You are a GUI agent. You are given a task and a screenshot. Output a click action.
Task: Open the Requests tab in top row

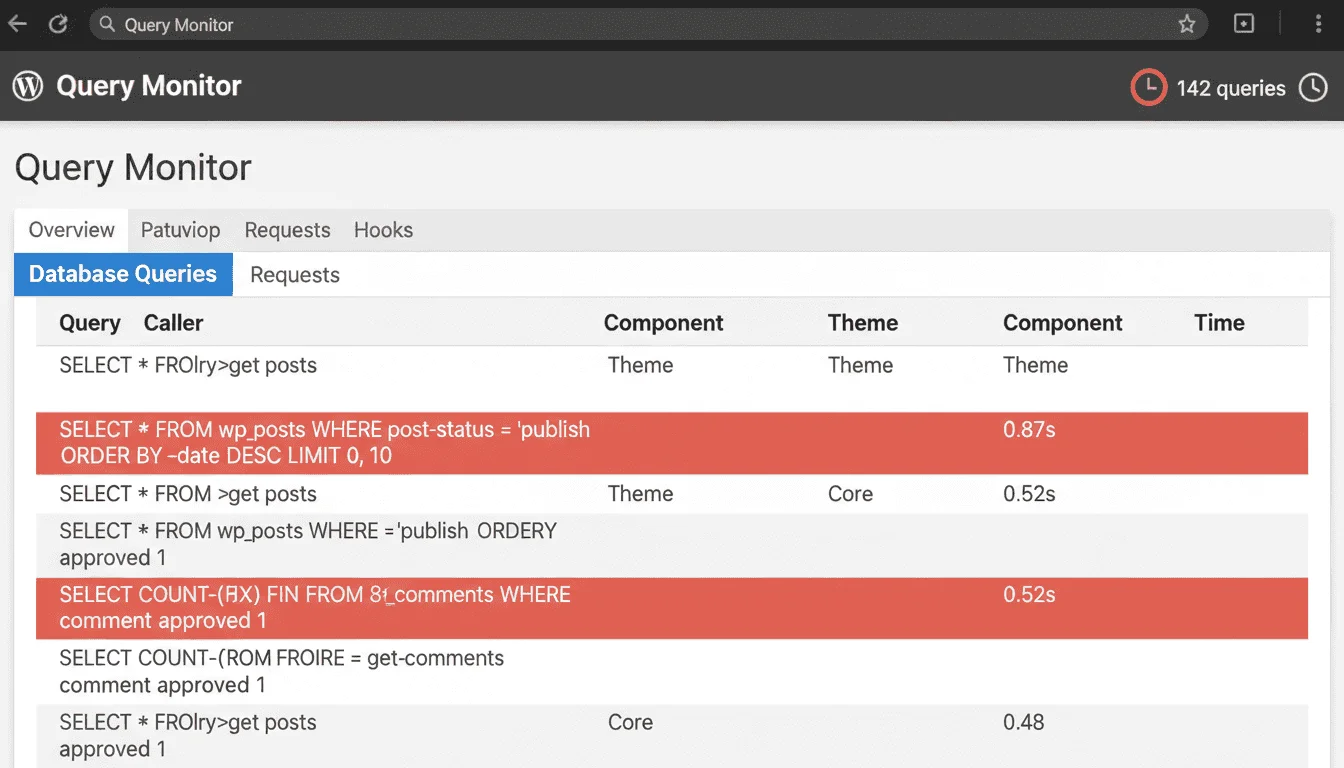pos(287,230)
